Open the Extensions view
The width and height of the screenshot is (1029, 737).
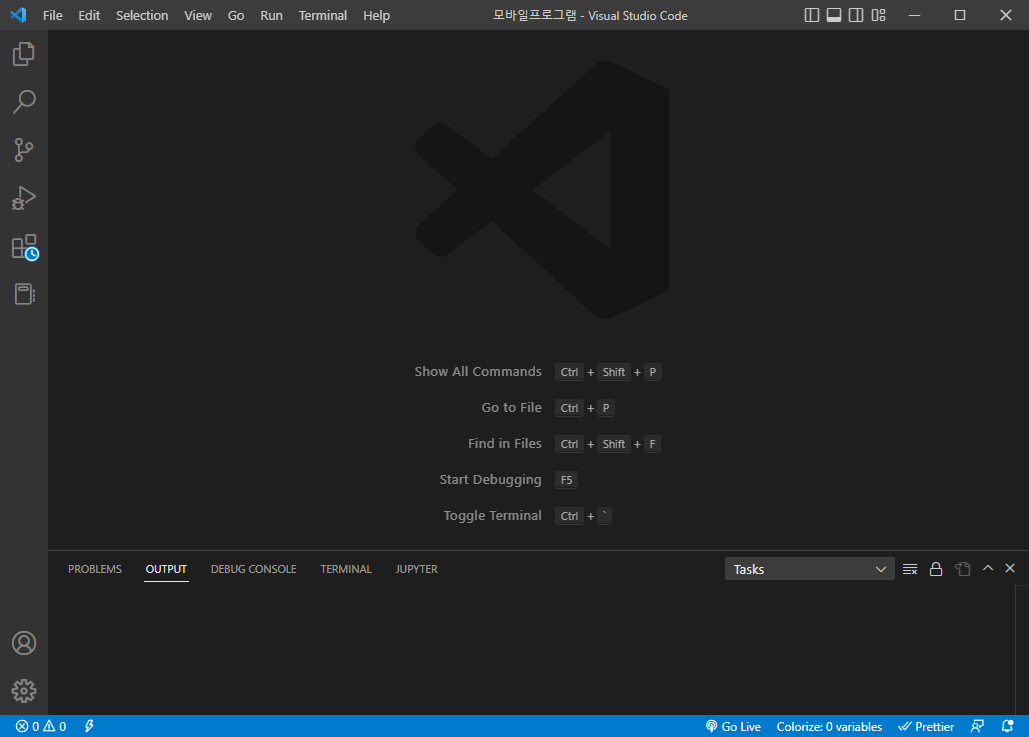tap(25, 247)
